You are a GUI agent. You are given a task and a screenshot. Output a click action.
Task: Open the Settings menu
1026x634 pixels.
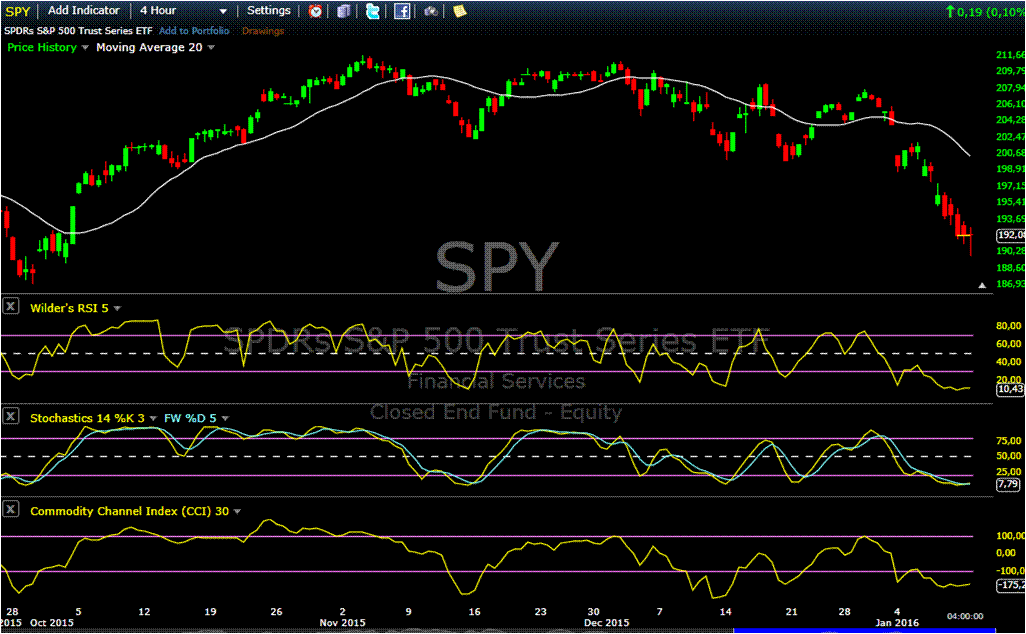pos(269,10)
